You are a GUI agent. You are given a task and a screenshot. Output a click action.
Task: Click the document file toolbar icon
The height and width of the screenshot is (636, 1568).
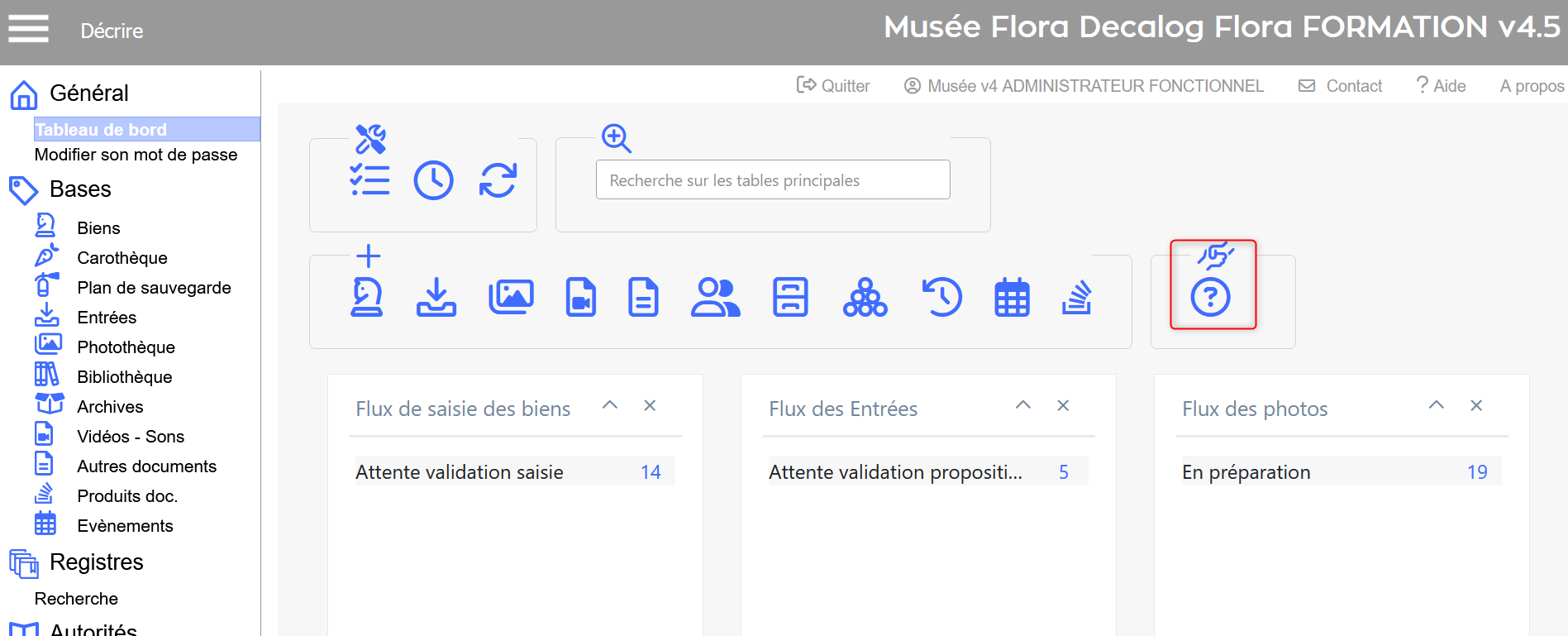pos(643,298)
